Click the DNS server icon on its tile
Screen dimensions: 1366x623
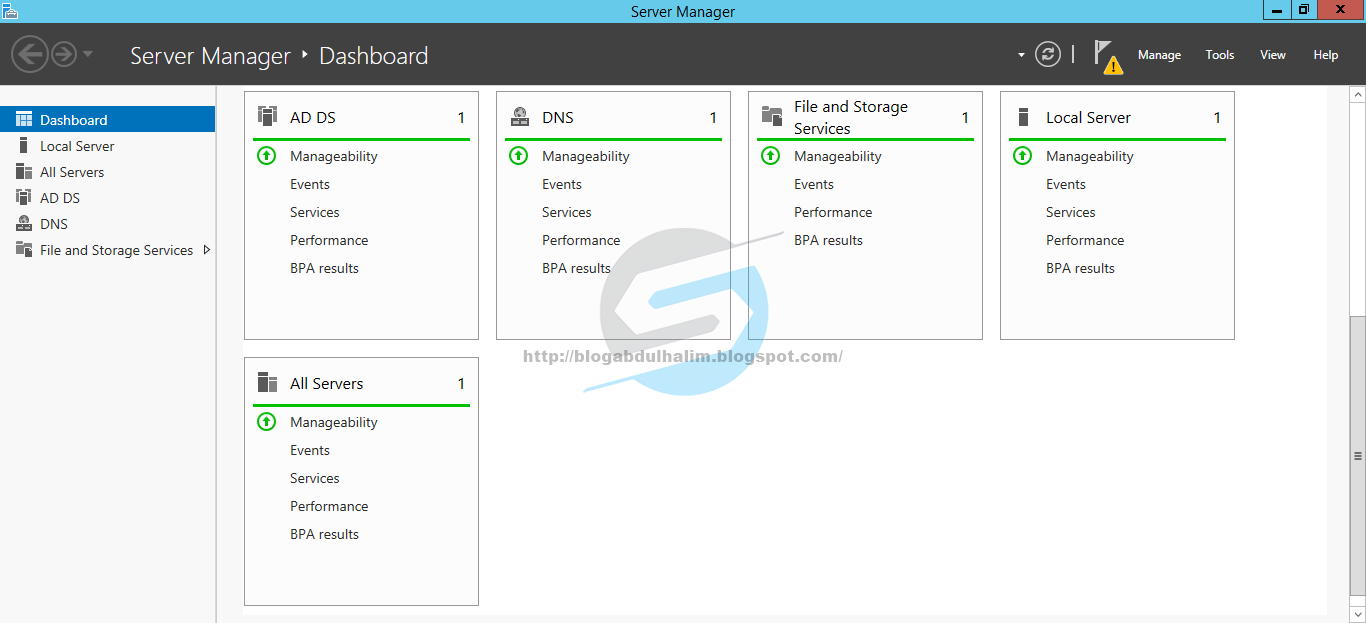[x=519, y=116]
